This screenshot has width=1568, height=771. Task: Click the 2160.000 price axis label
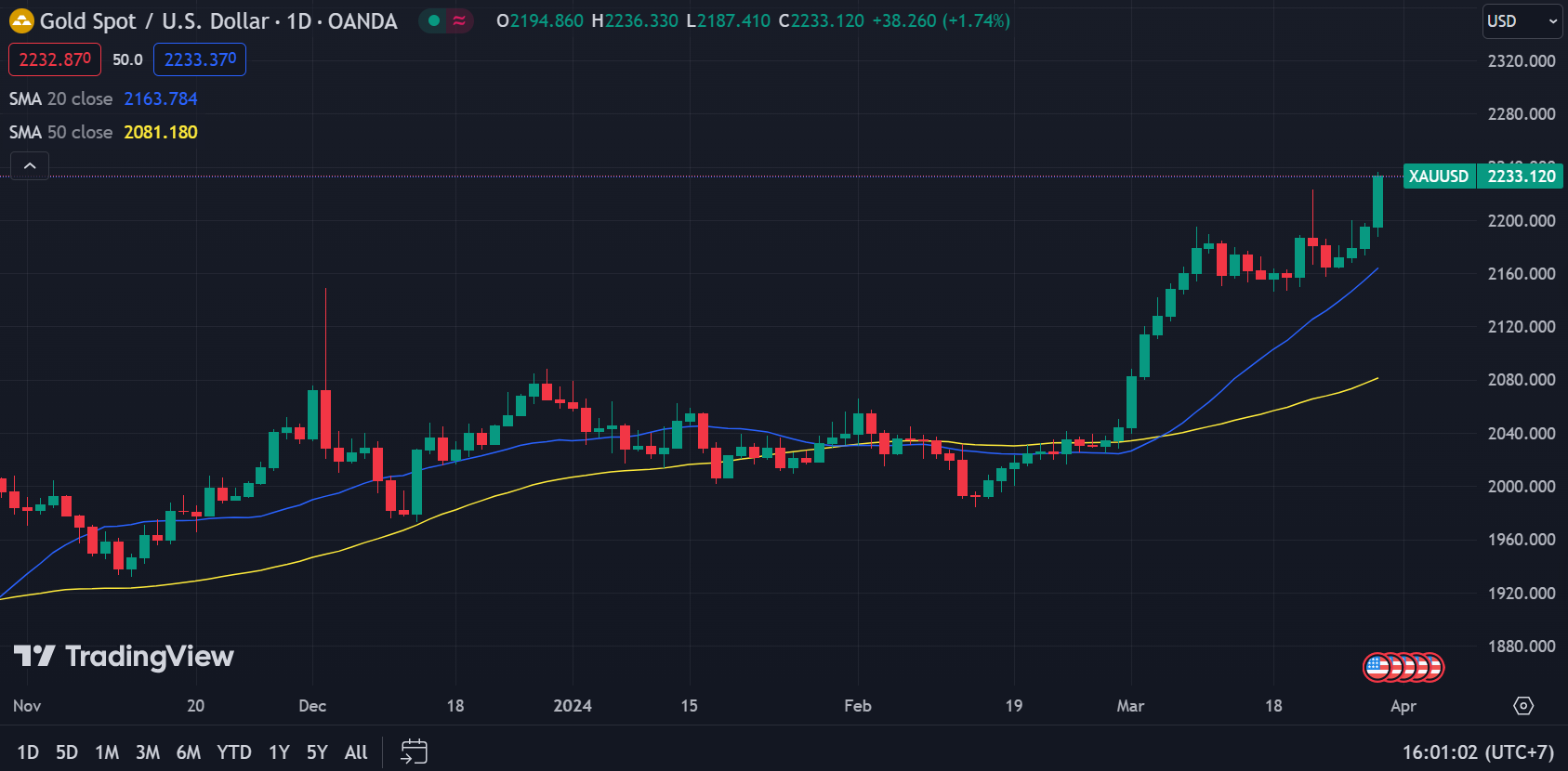[1521, 274]
